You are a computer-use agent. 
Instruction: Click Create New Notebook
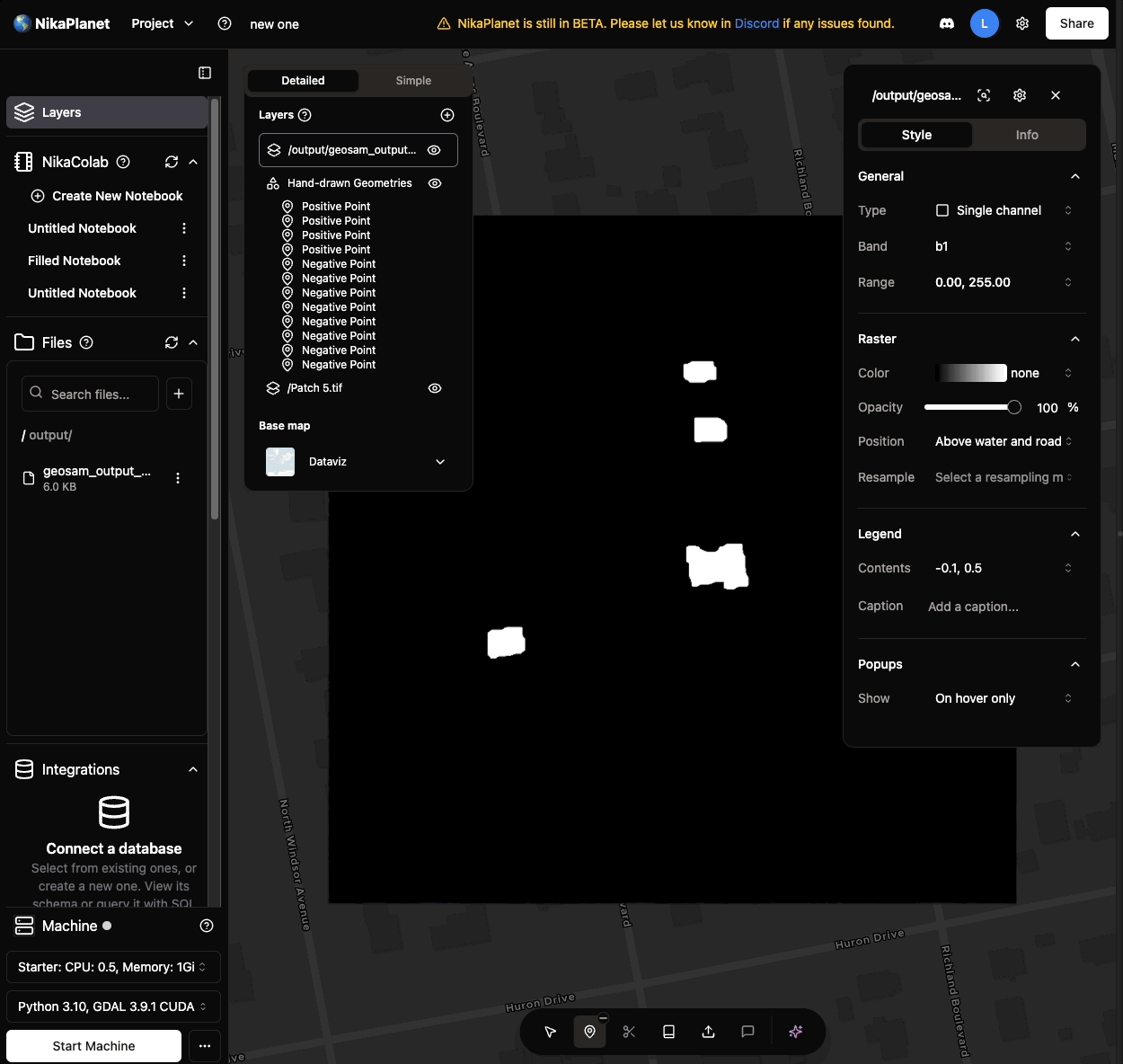coord(107,196)
